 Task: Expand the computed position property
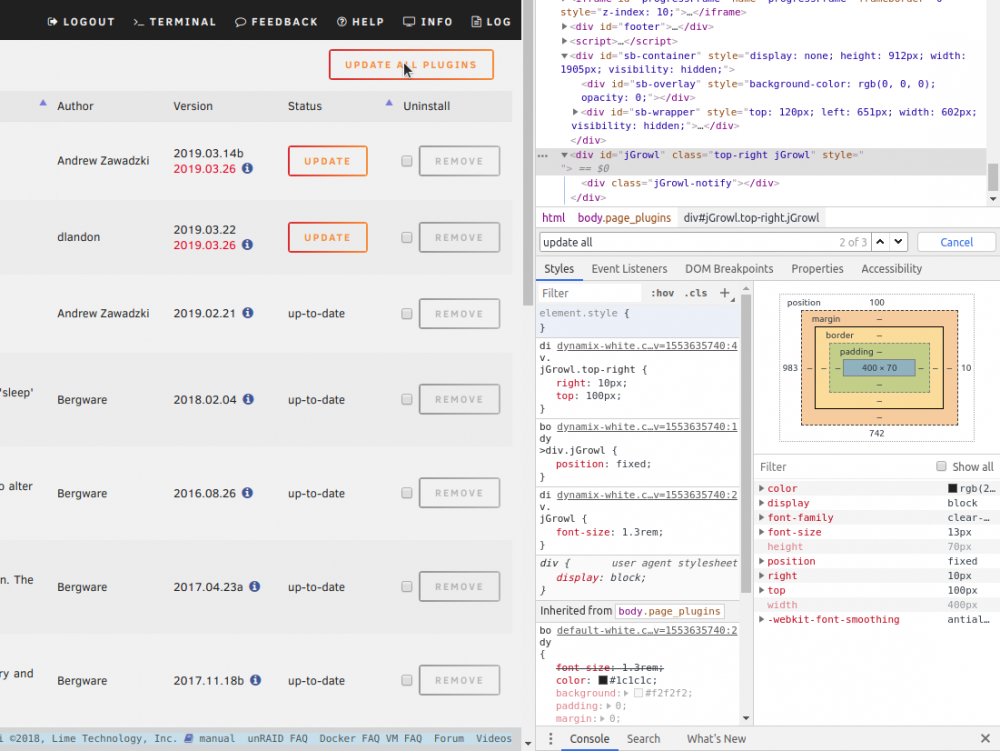[761, 561]
